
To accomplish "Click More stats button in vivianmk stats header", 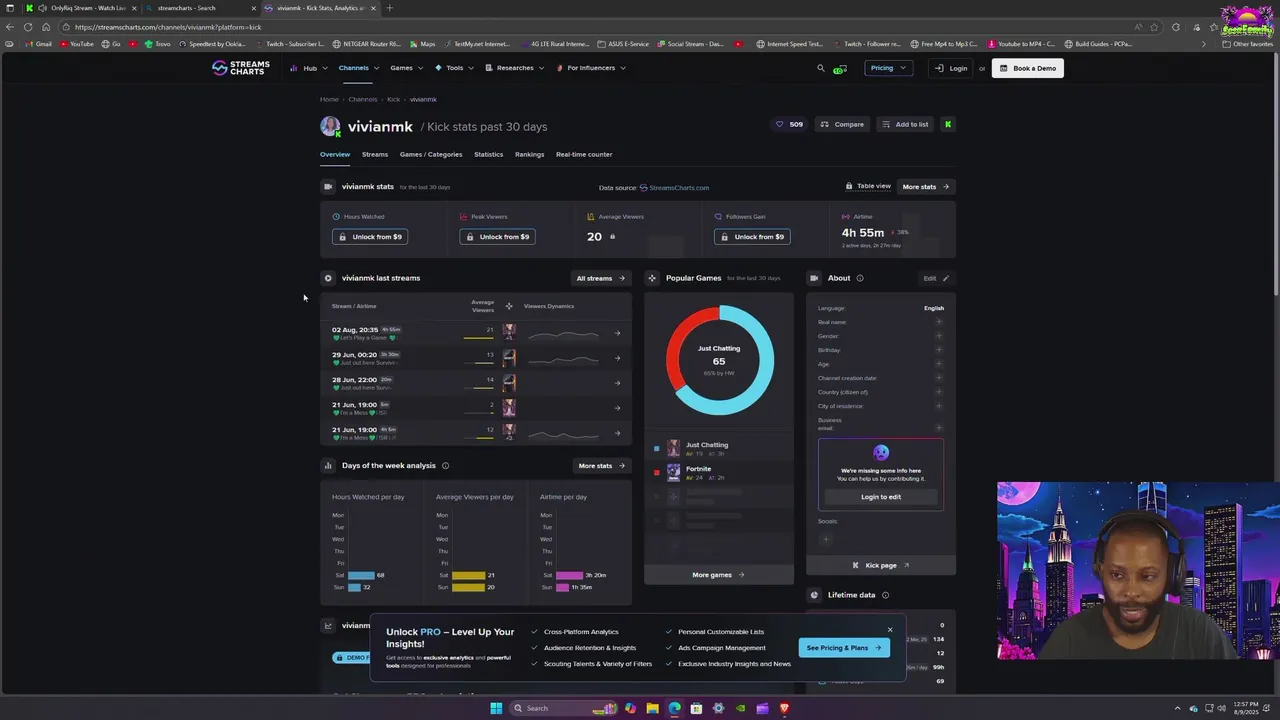I will point(926,186).
